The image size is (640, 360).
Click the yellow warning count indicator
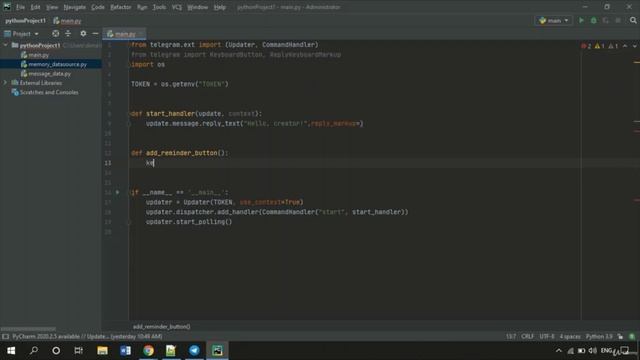click(599, 46)
